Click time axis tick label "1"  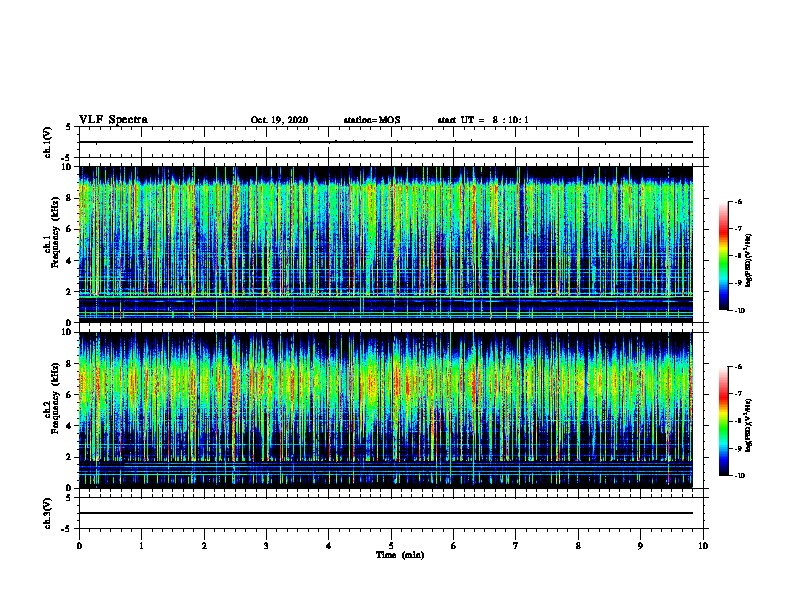[141, 546]
